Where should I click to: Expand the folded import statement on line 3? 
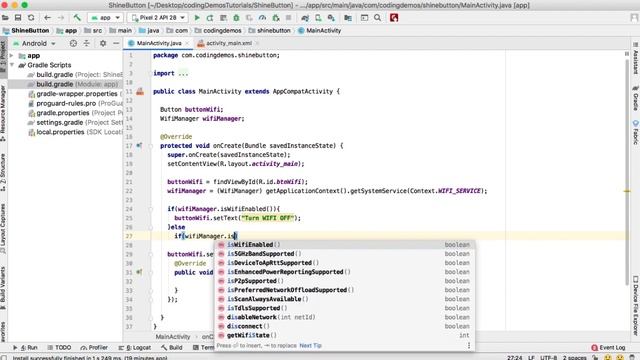pos(183,73)
